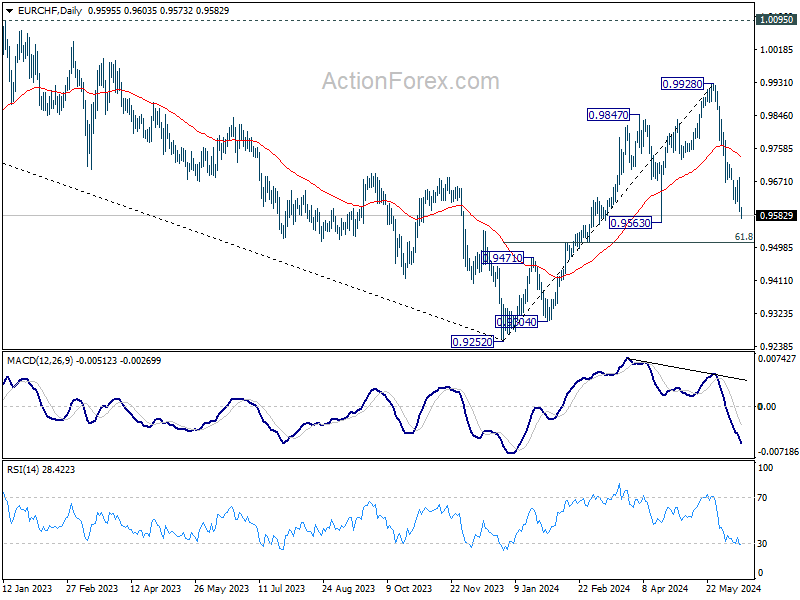The height and width of the screenshot is (600, 800).
Task: Click the 22 May 2024 date label
Action: [734, 588]
